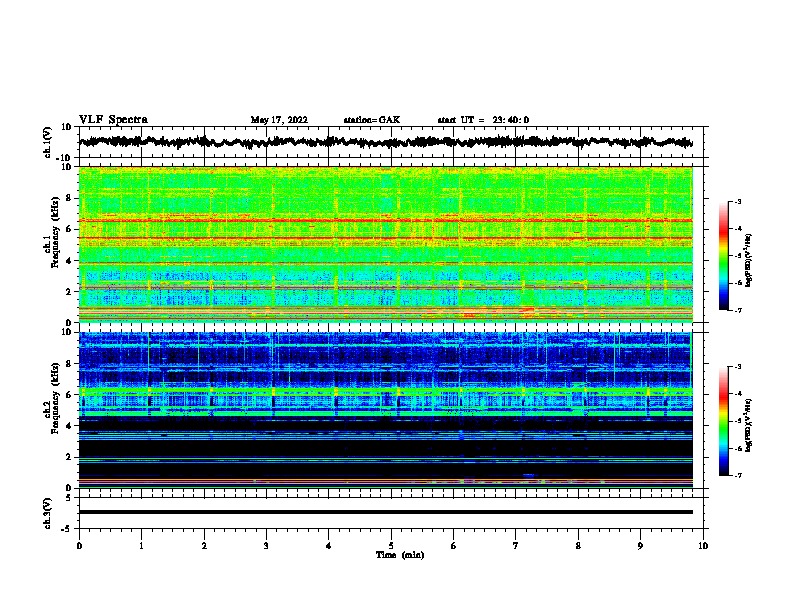Click time axis tick label "9"
The width and height of the screenshot is (792, 612).
640,546
